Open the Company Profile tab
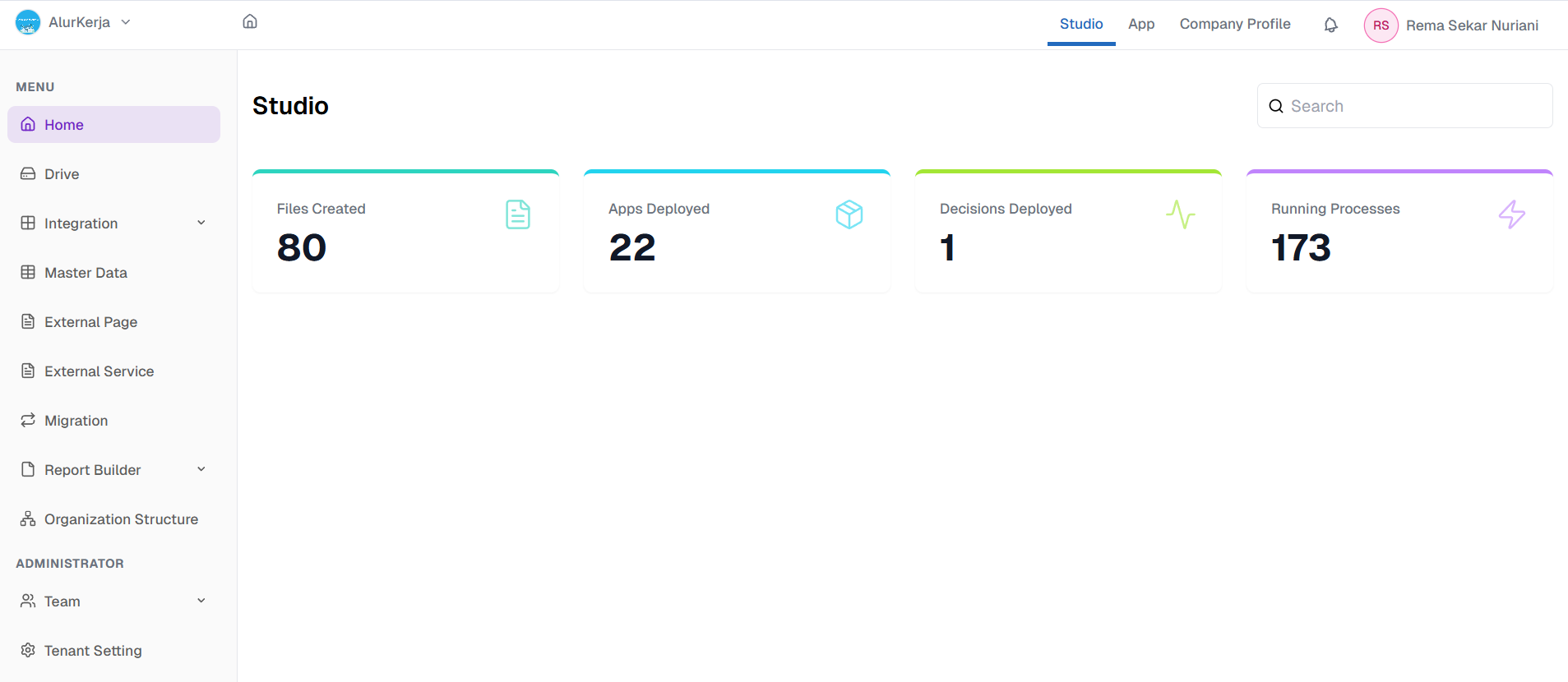 tap(1234, 24)
